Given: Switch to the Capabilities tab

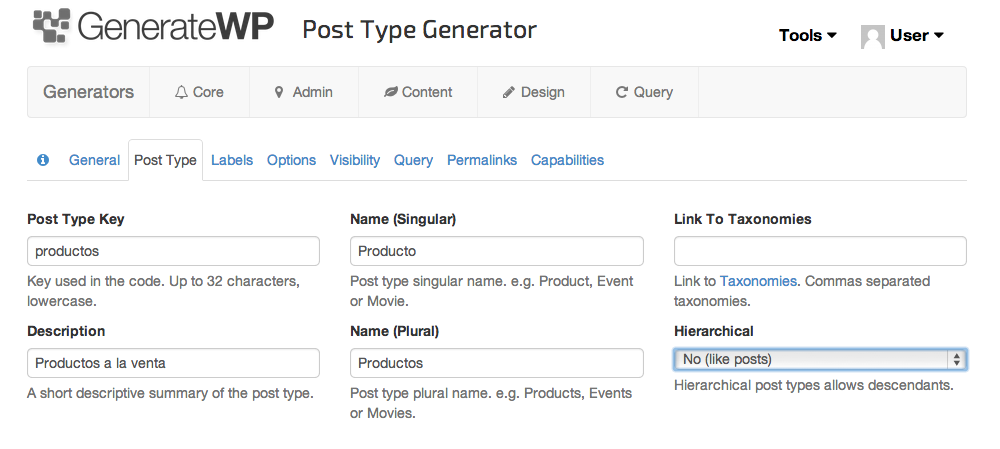Looking at the screenshot, I should pos(567,160).
